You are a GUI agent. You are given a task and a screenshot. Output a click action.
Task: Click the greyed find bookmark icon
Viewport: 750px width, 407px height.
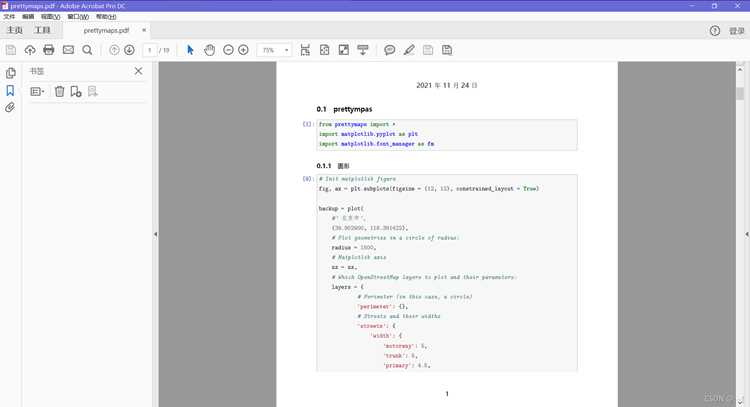(x=92, y=91)
